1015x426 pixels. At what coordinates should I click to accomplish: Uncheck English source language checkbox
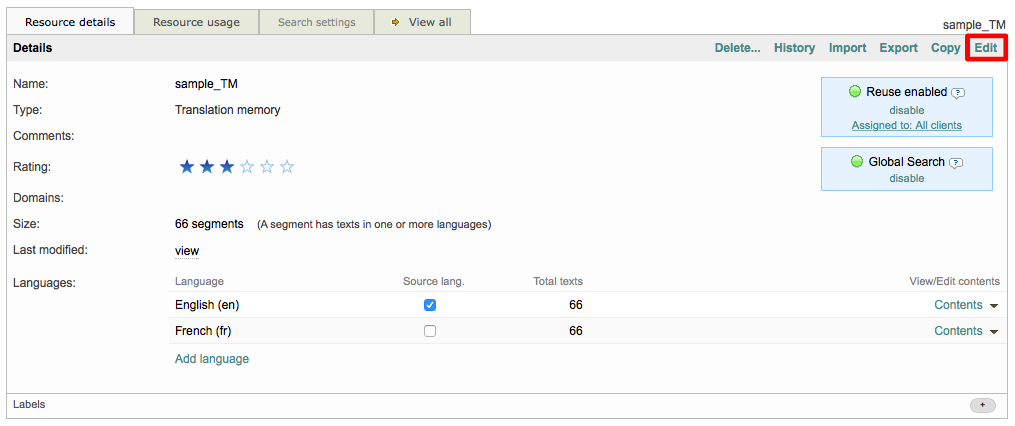430,305
